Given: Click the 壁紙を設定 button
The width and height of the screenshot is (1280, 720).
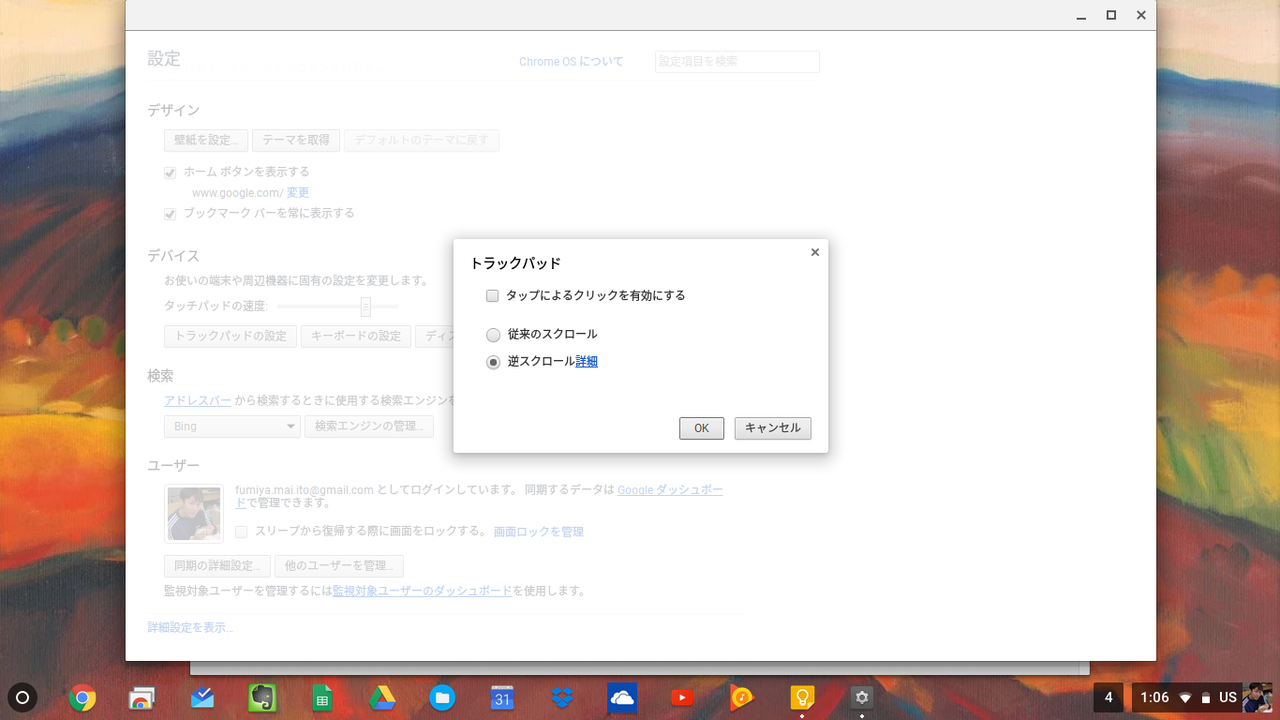Looking at the screenshot, I should (207, 140).
